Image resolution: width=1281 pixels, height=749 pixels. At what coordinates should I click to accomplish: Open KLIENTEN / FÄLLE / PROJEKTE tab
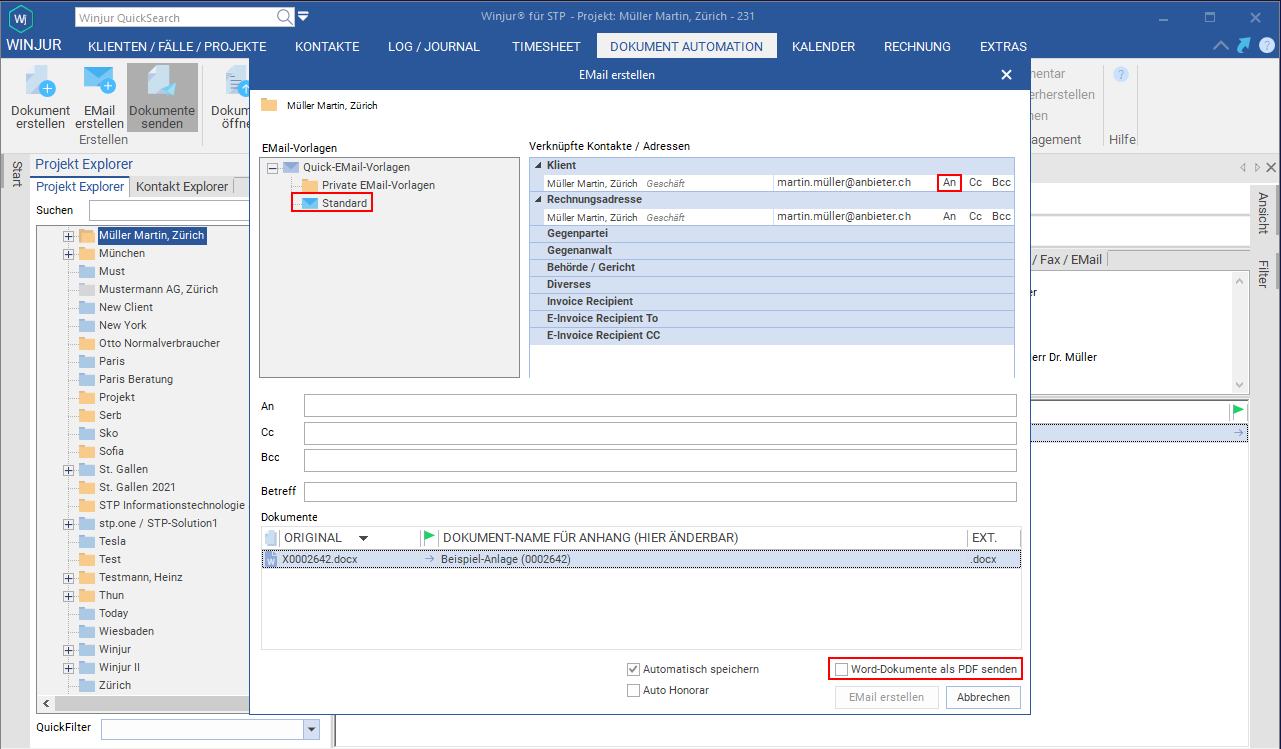coord(177,46)
